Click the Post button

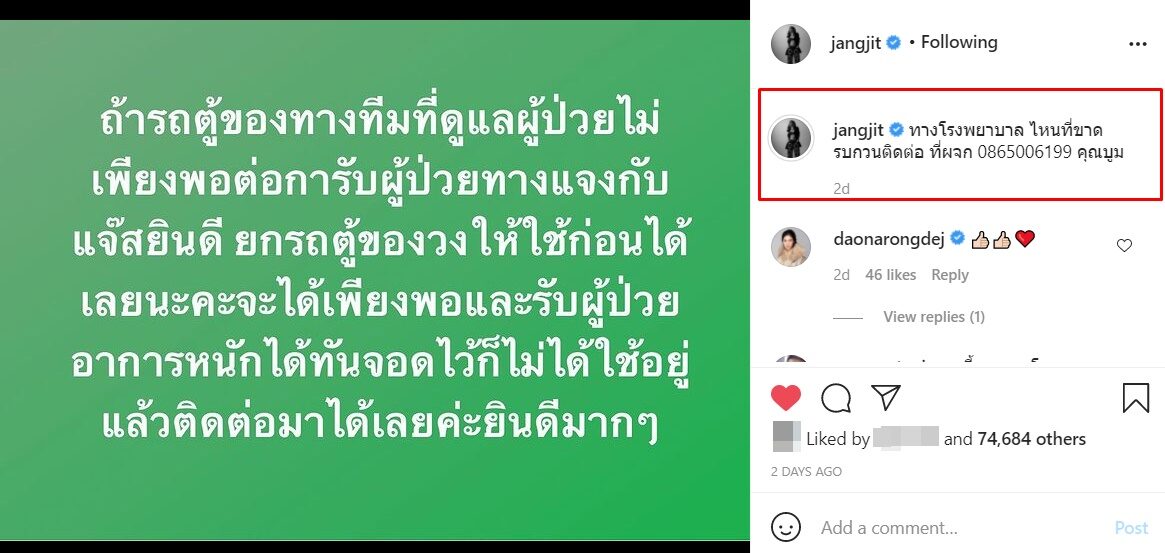click(1131, 528)
